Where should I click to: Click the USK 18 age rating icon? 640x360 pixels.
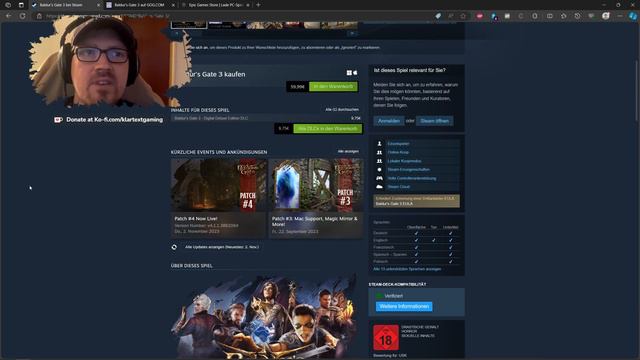tap(386, 338)
